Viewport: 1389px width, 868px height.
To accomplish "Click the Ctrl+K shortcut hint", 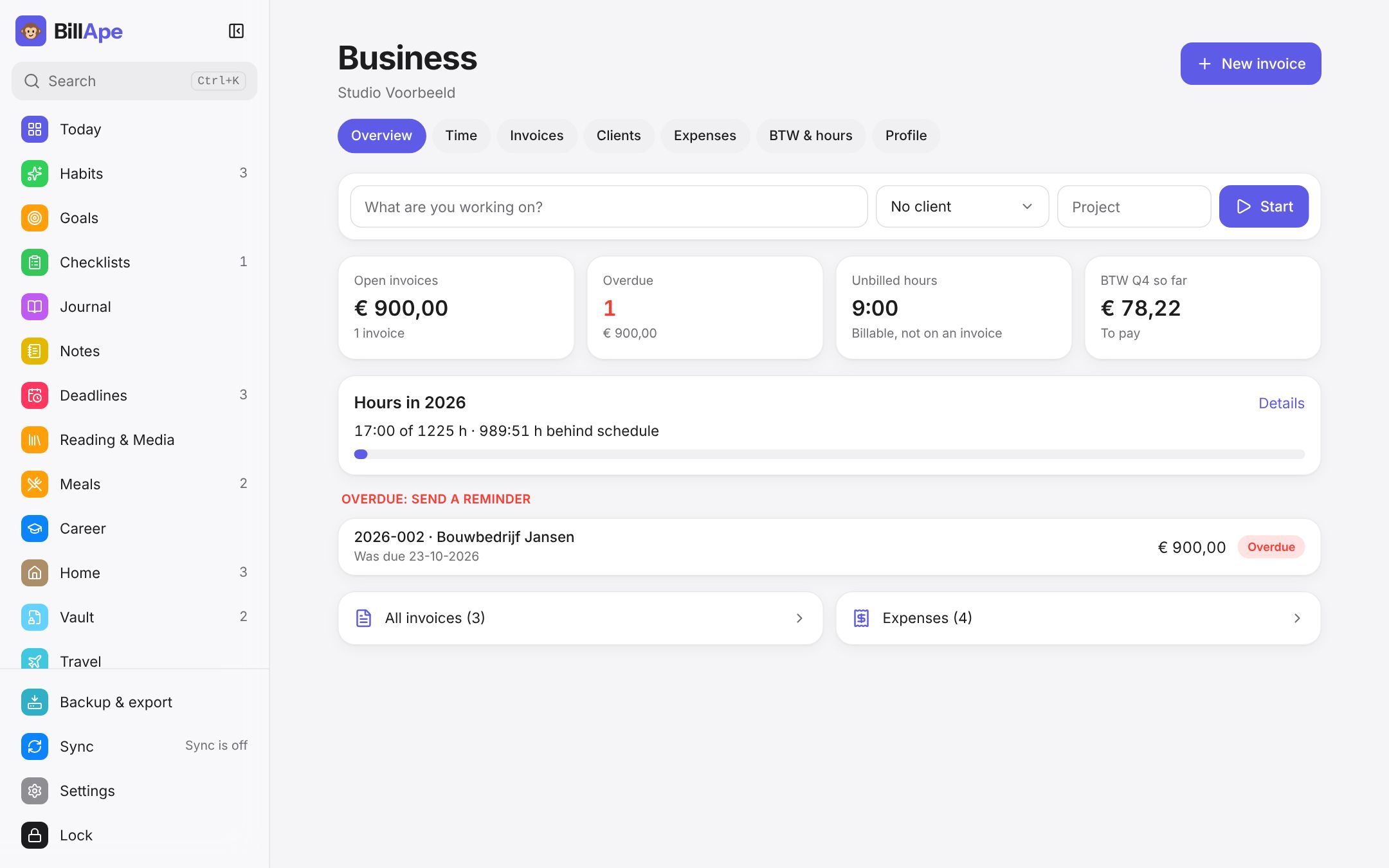I will [x=218, y=81].
